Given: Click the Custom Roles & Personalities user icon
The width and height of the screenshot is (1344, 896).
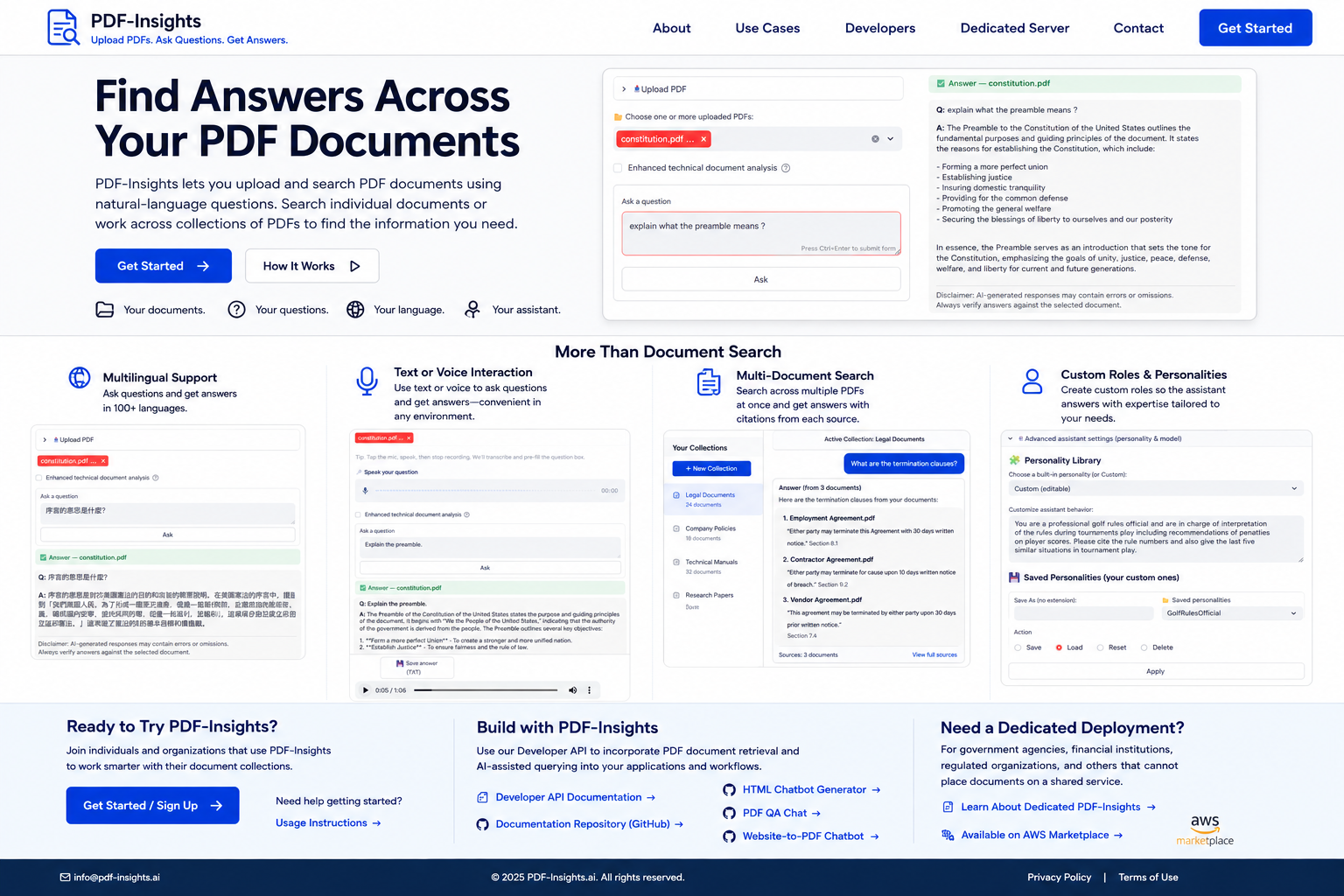Looking at the screenshot, I should pos(1032,381).
